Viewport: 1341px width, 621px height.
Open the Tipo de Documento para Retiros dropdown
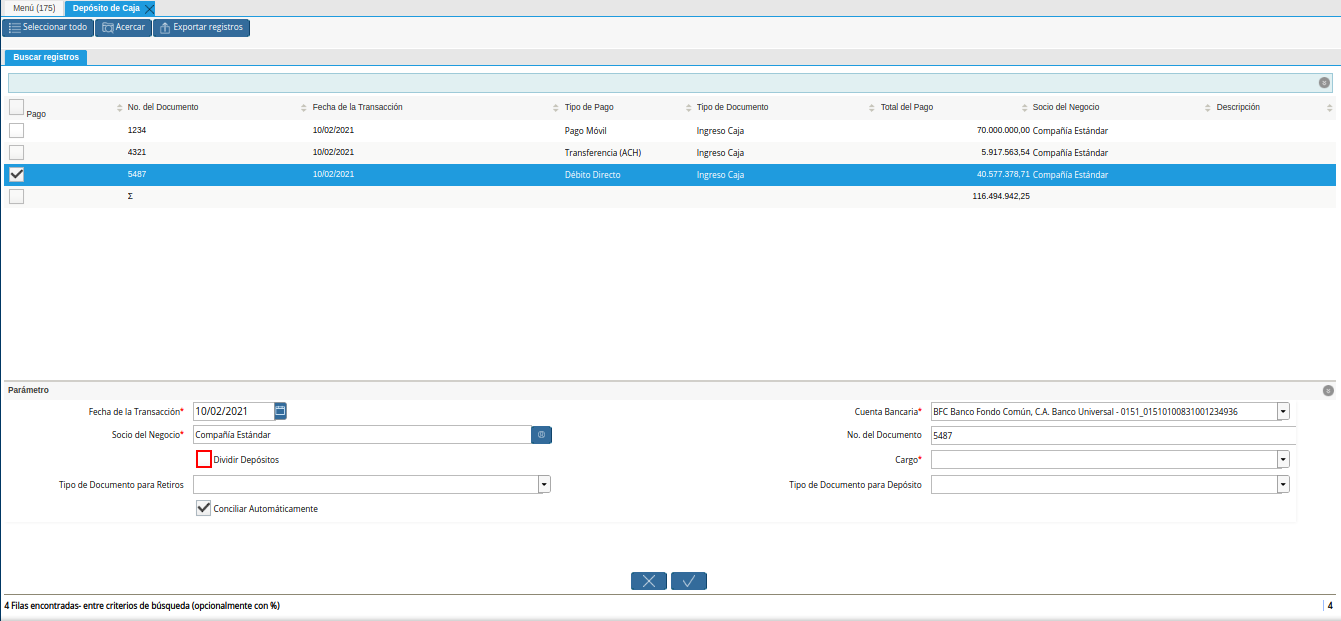point(544,484)
